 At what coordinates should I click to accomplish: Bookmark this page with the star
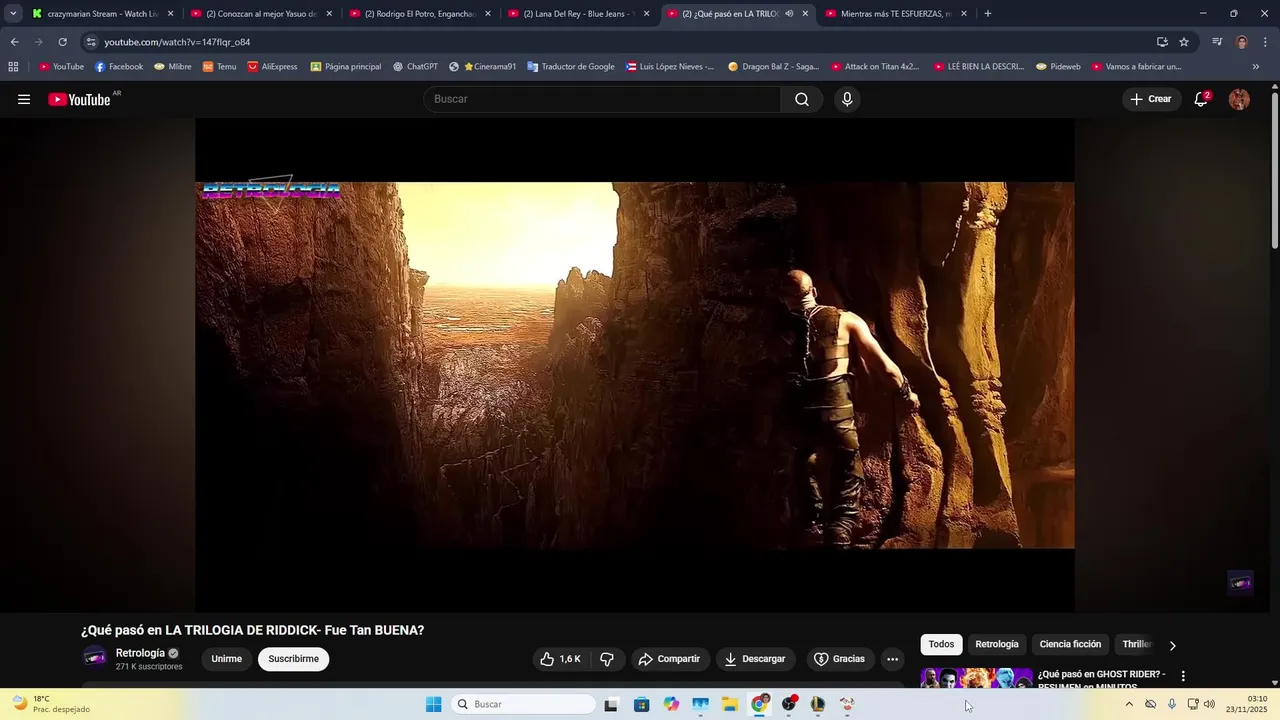1184,42
